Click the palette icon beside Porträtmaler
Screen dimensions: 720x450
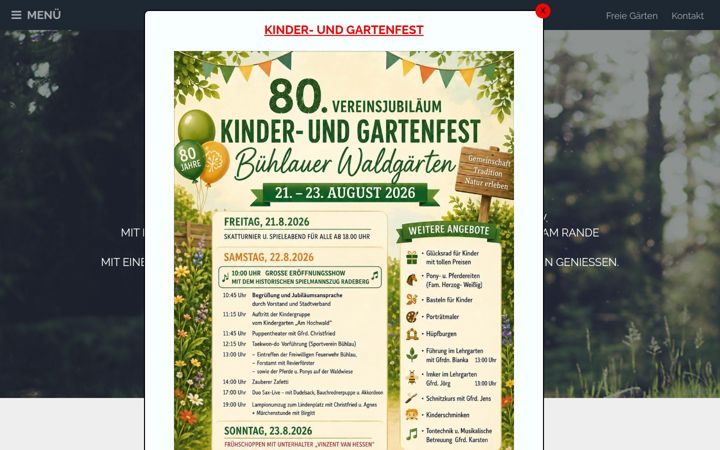[411, 316]
